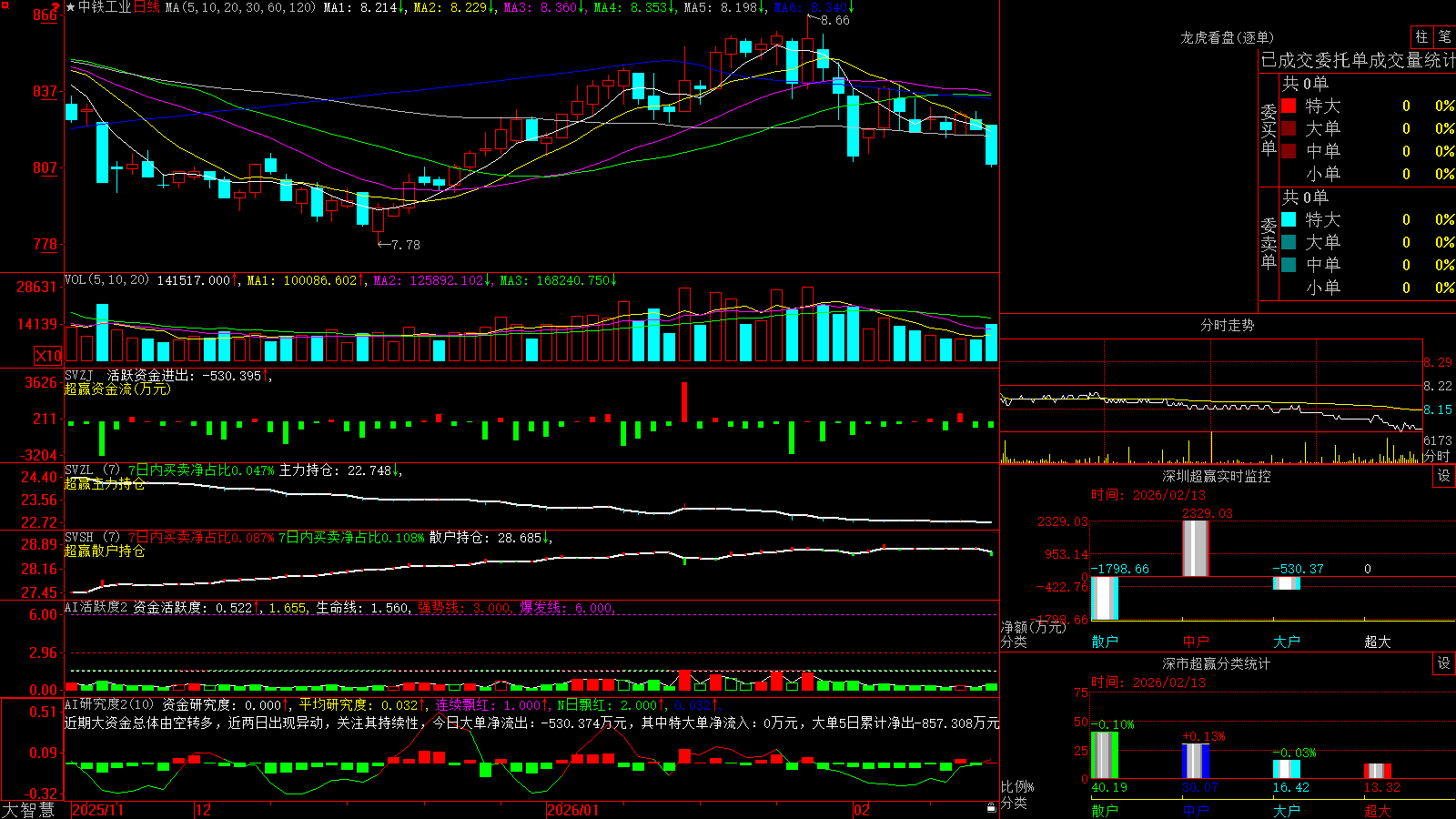
Task: Jump to 02 month marker on time axis
Action: pos(862,810)
